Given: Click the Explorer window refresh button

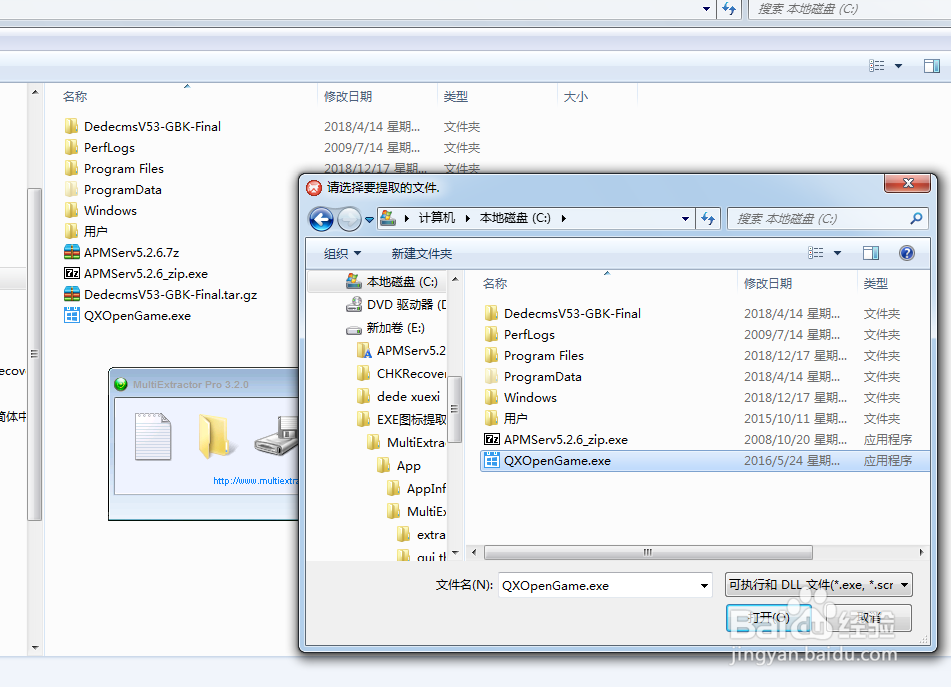Looking at the screenshot, I should 729,8.
